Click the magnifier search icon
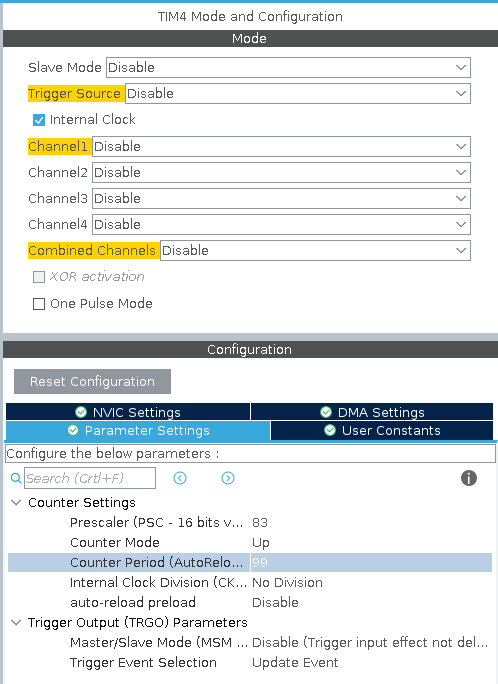Screen dimensions: 498x684 point(16,478)
